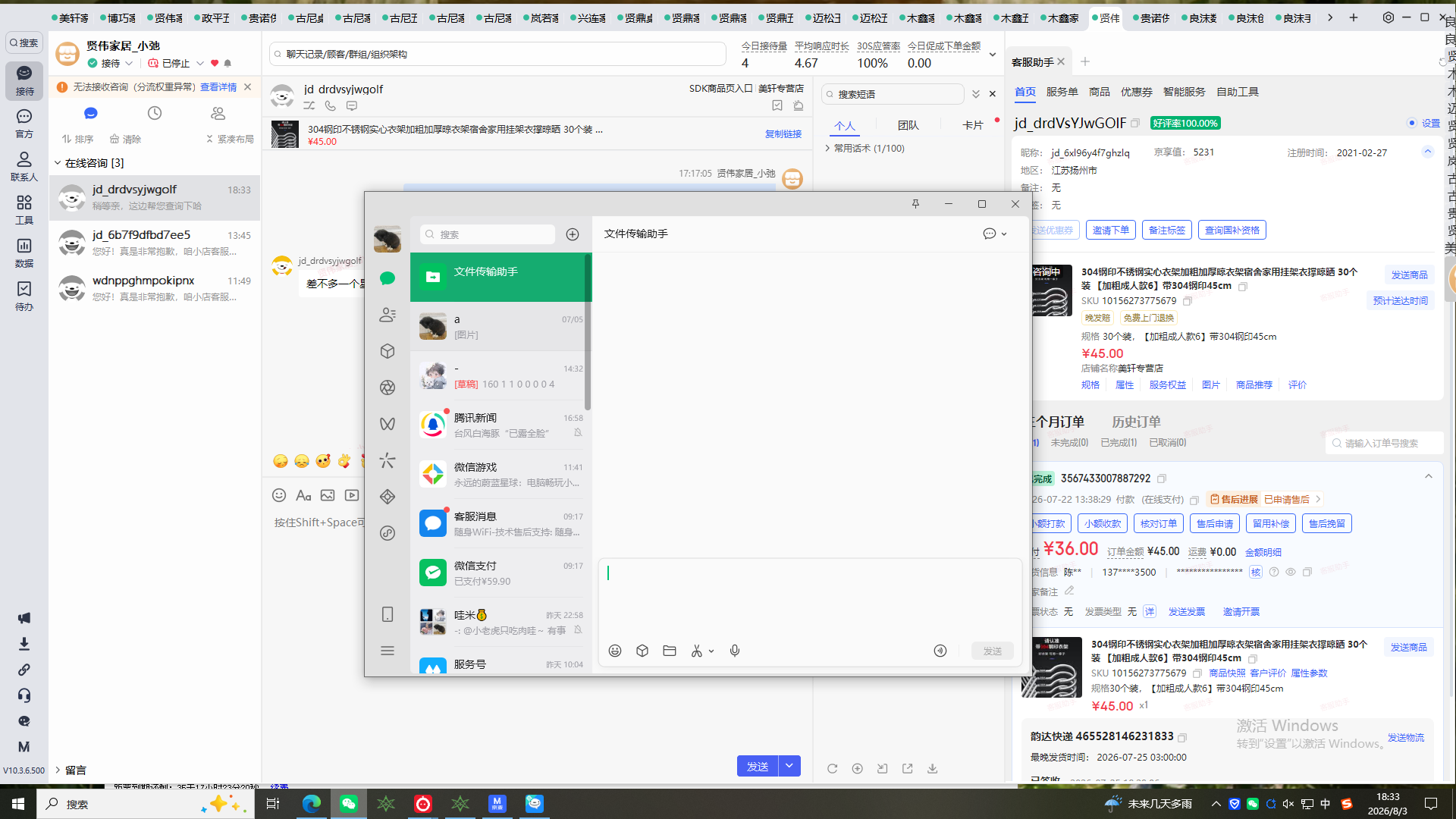Viewport: 1456px width, 819px height.
Task: Open the emoji picker in JD chat toolbar
Action: (x=279, y=495)
